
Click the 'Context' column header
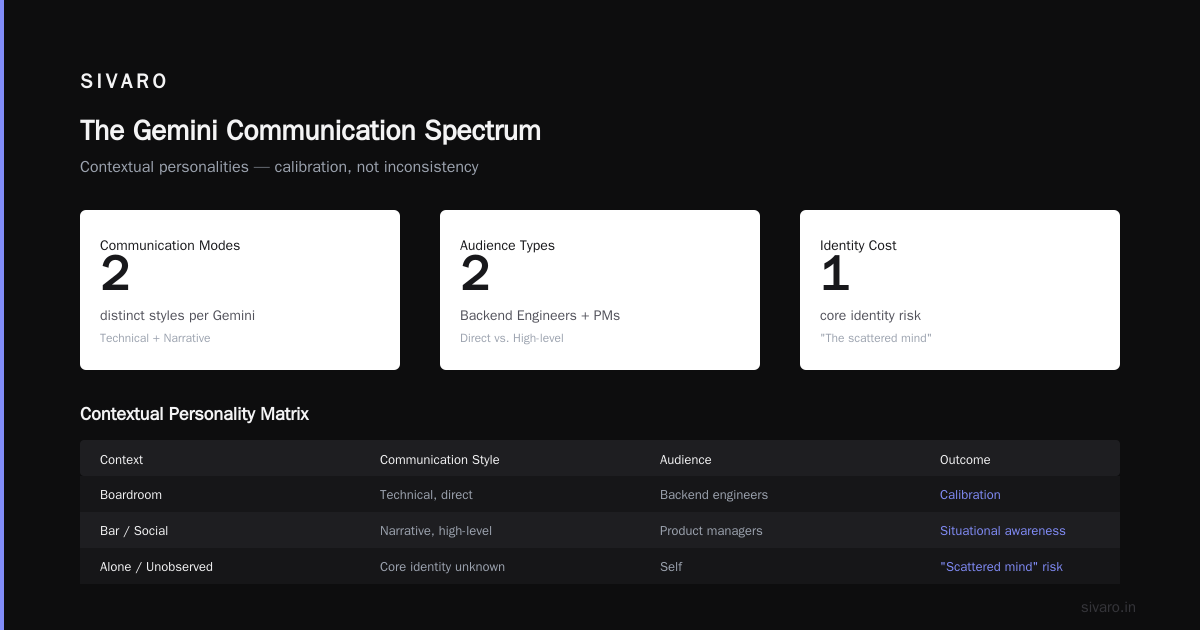121,460
